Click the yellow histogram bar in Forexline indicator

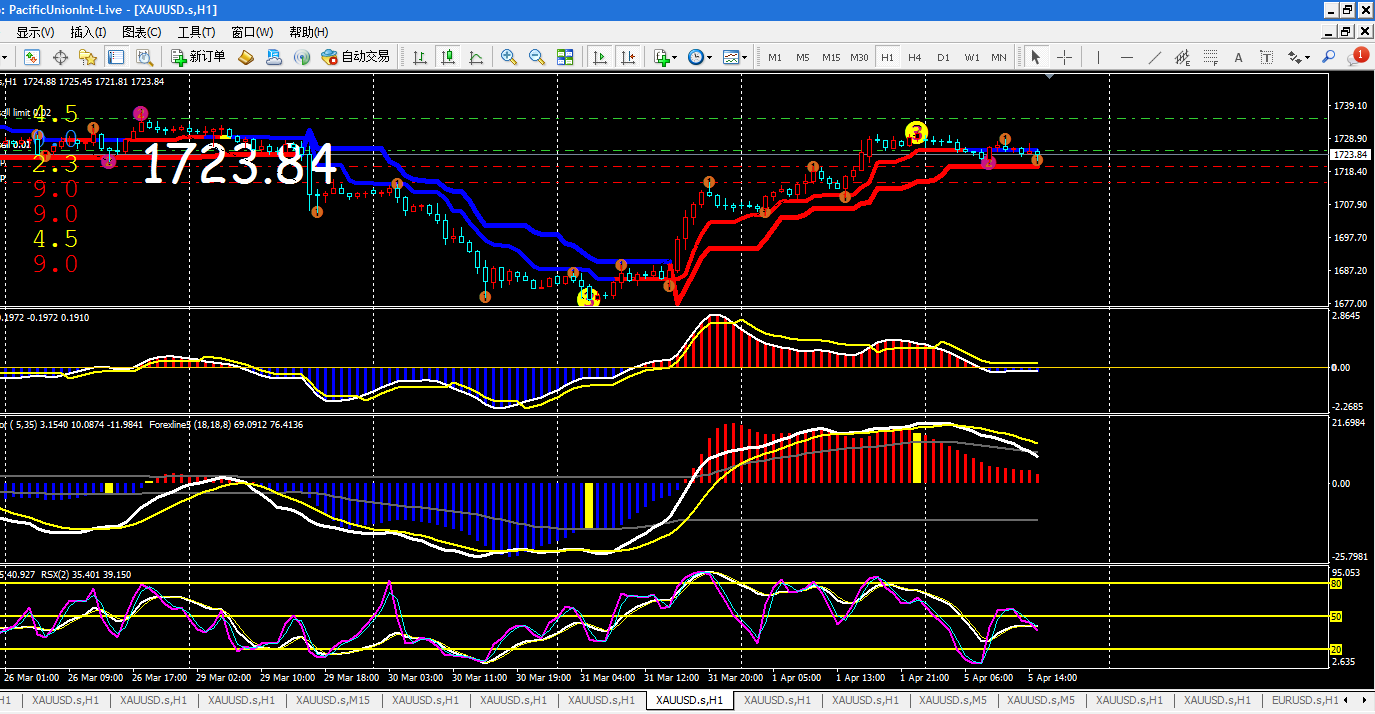[x=589, y=505]
